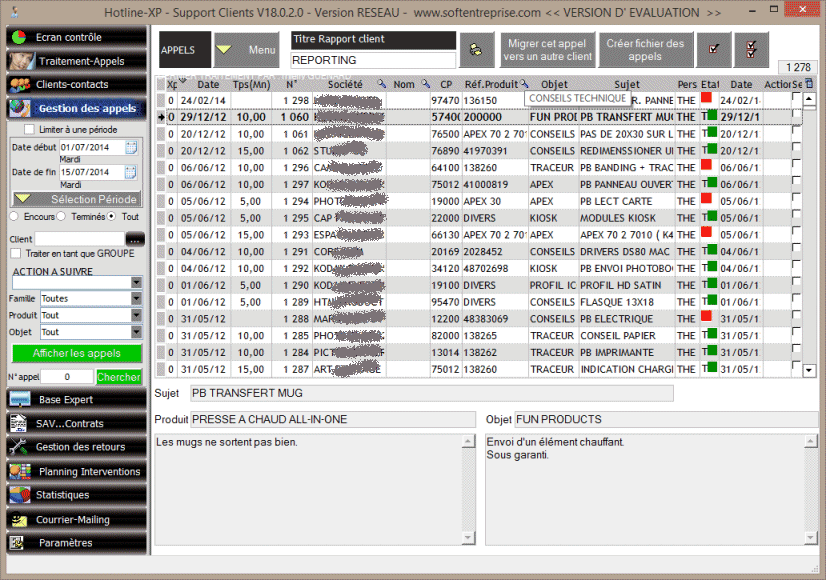Open calendar picker for Date de fin
Image resolution: width=826 pixels, height=580 pixels.
(x=132, y=172)
